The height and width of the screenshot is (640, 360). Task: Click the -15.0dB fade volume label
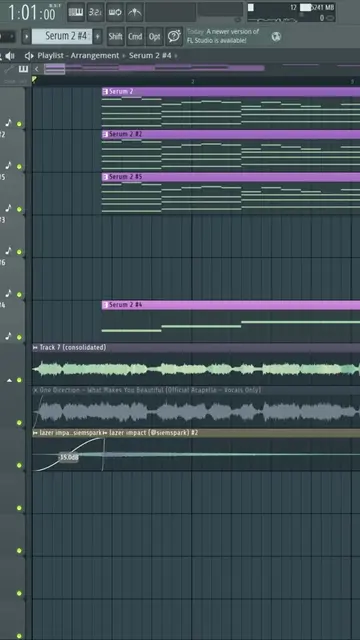coord(69,458)
